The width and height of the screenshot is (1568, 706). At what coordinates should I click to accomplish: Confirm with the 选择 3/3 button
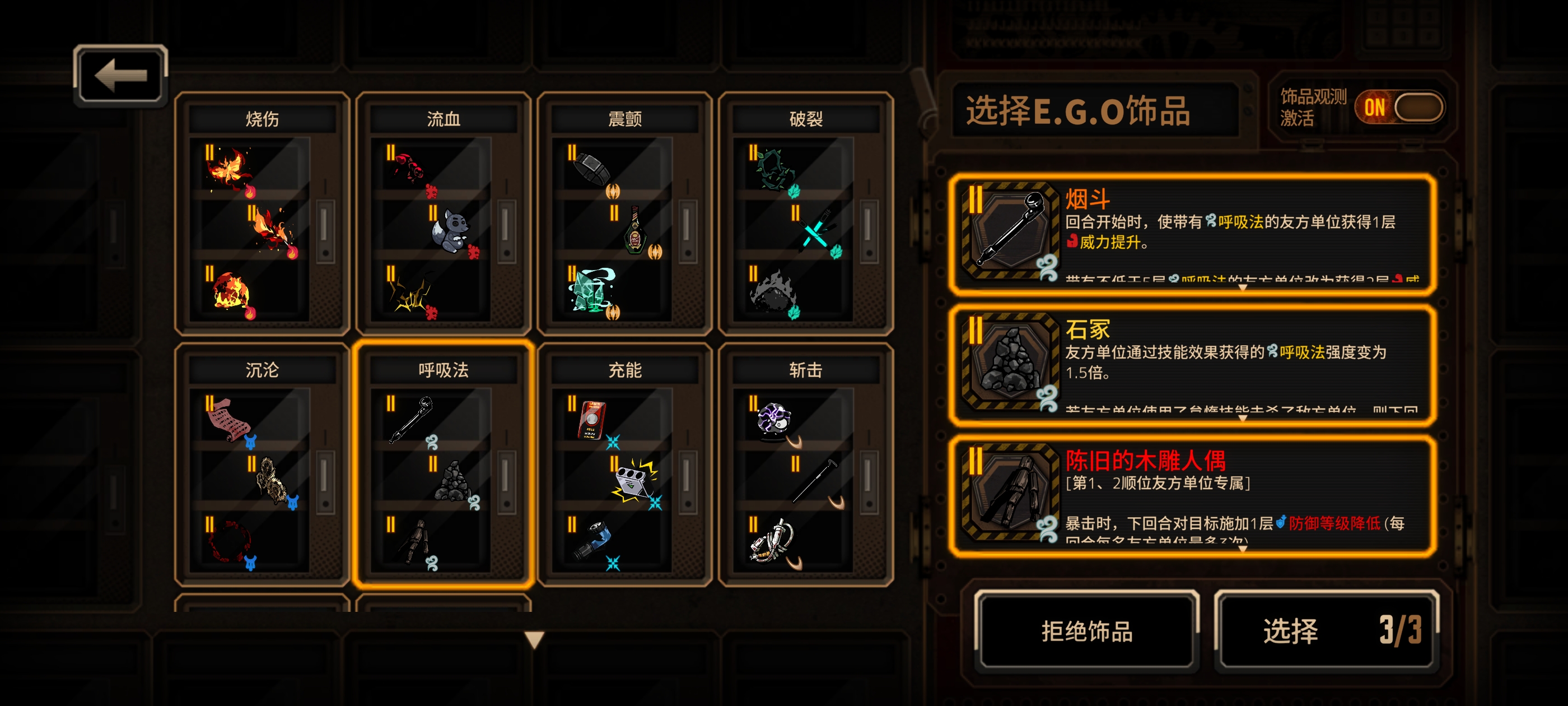click(1328, 631)
